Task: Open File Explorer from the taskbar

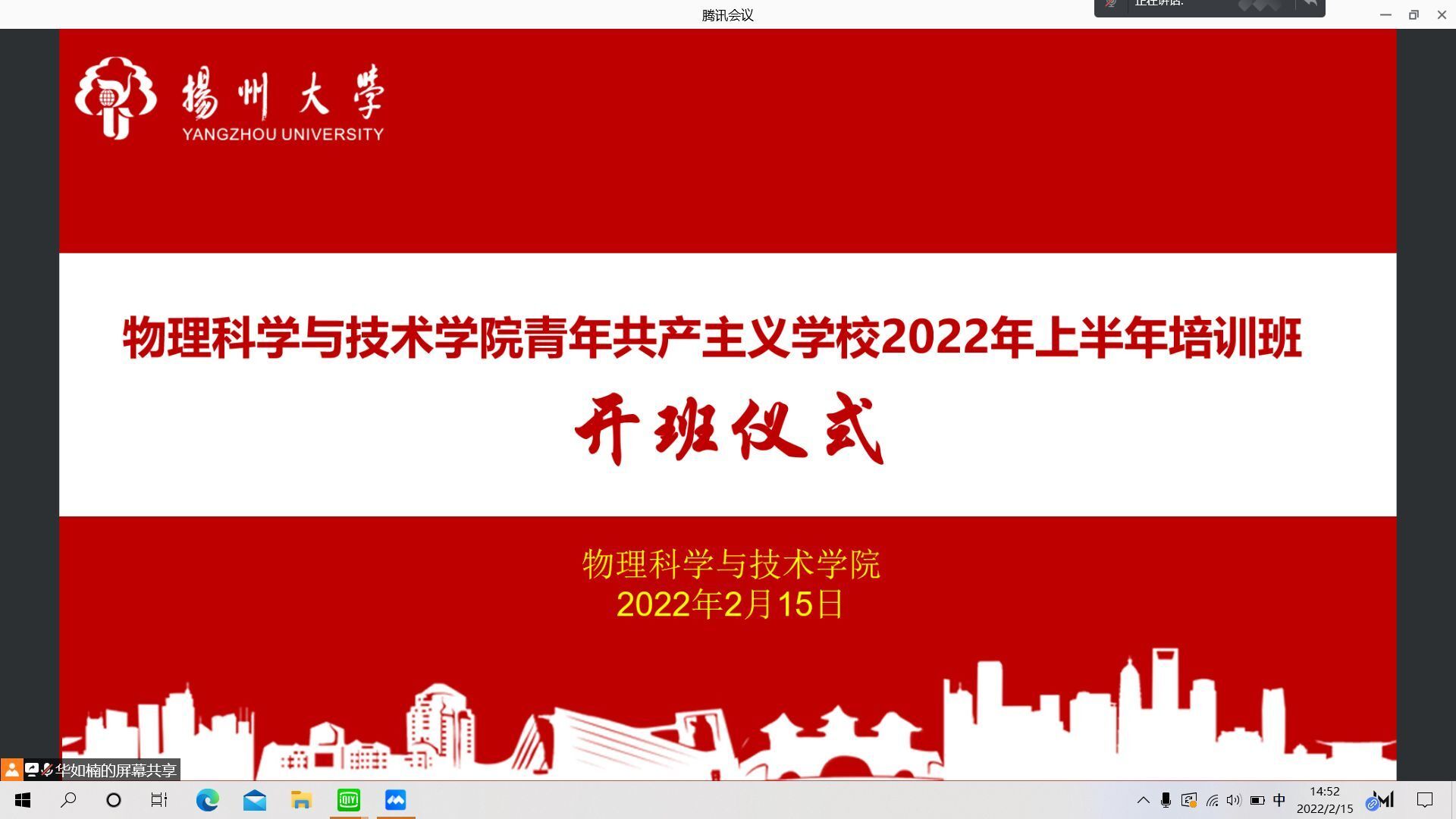Action: pos(301,800)
